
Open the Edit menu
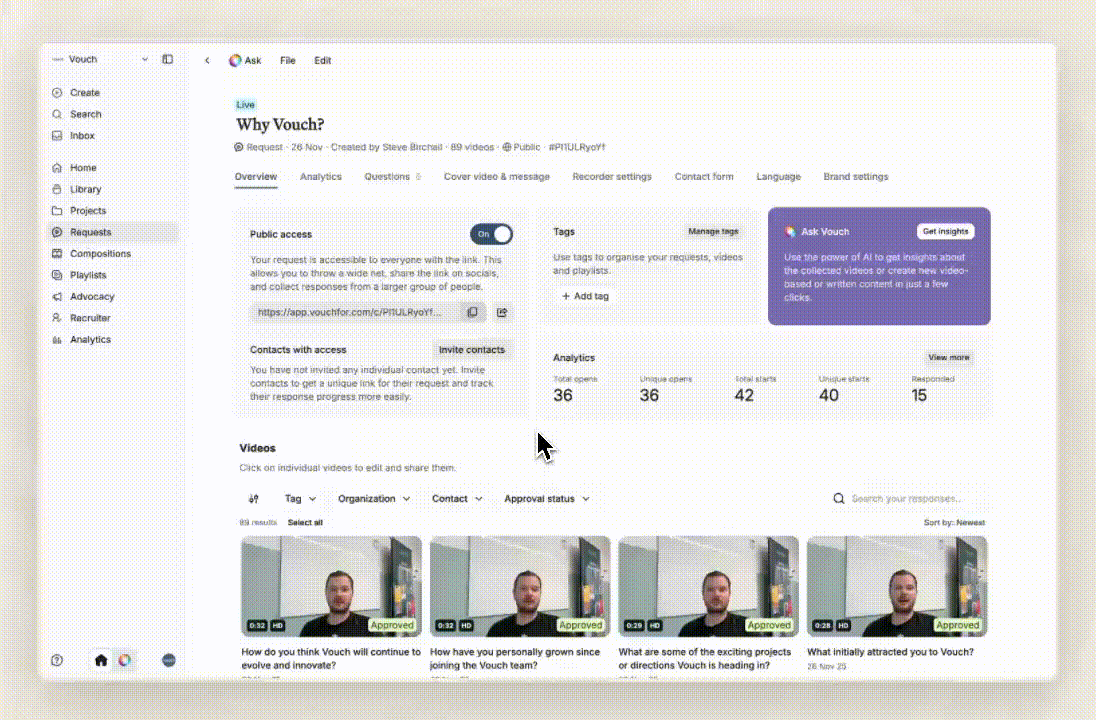(322, 61)
